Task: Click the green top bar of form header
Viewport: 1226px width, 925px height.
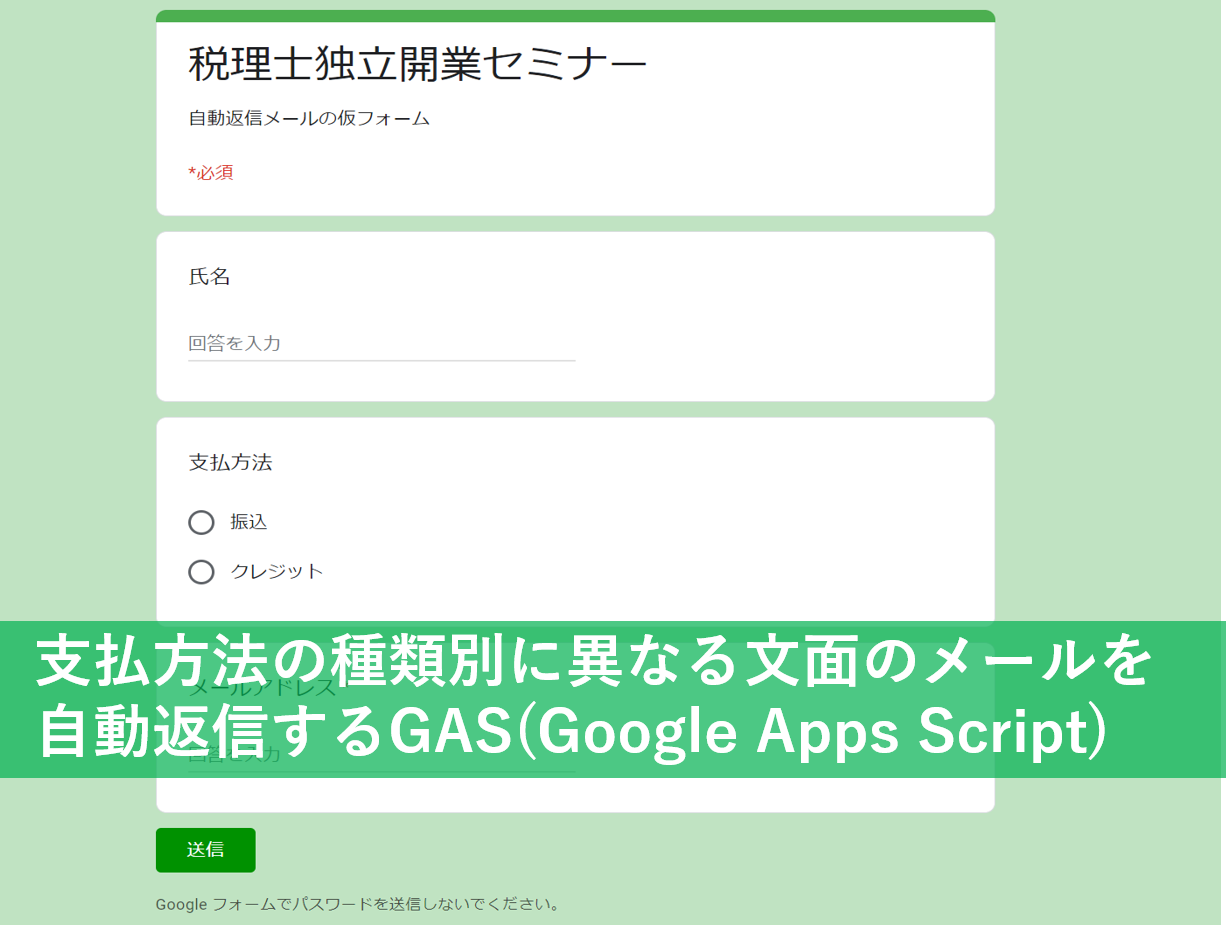Action: pos(575,16)
